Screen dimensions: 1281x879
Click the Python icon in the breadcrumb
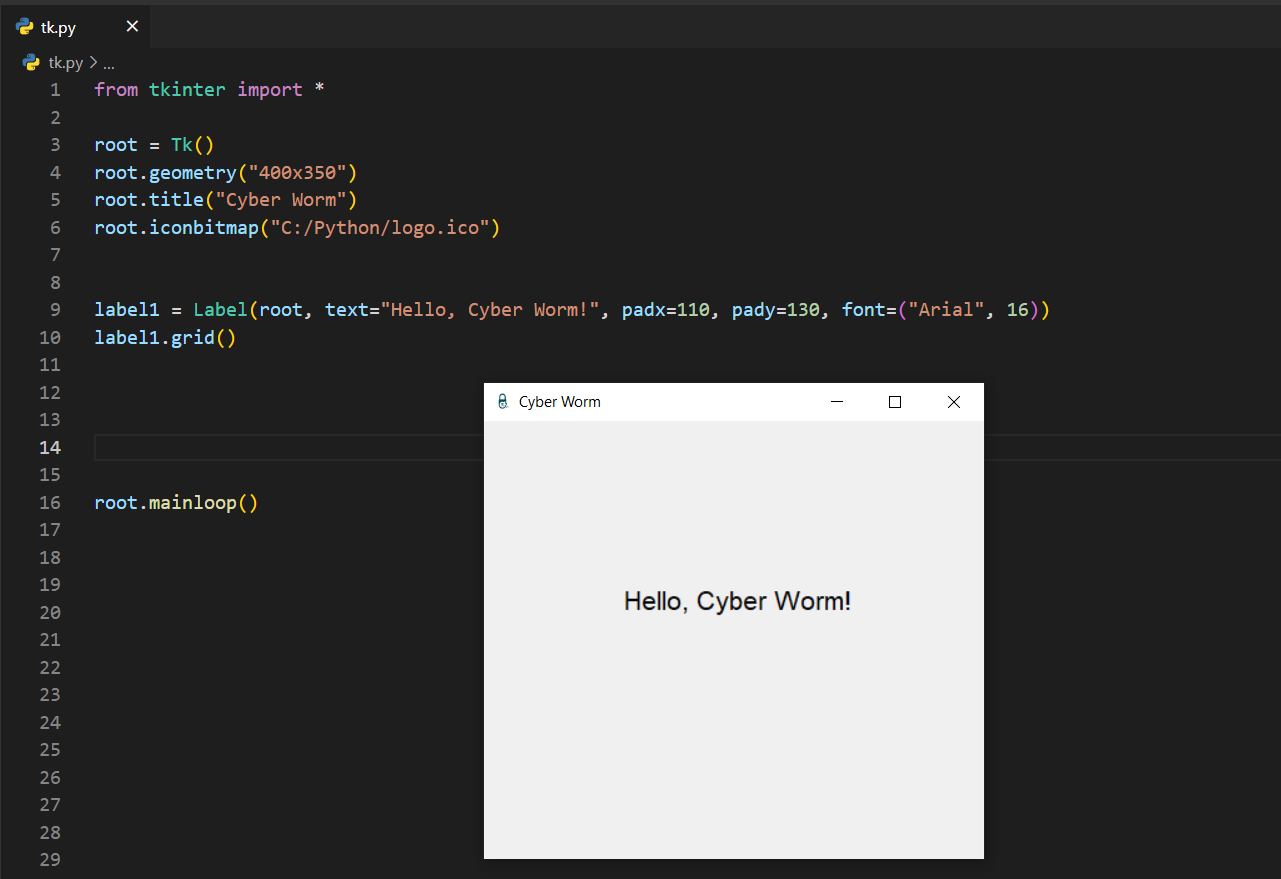click(x=31, y=63)
